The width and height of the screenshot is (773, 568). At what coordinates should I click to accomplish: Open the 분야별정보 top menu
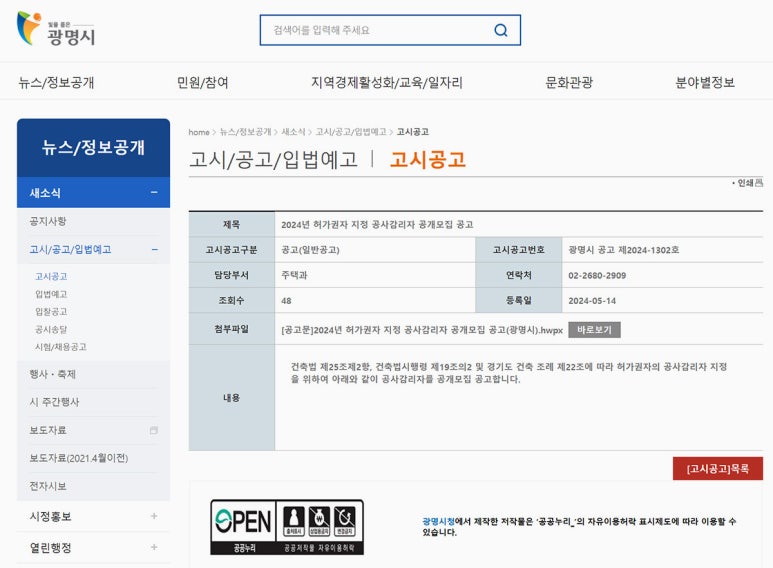click(x=705, y=82)
